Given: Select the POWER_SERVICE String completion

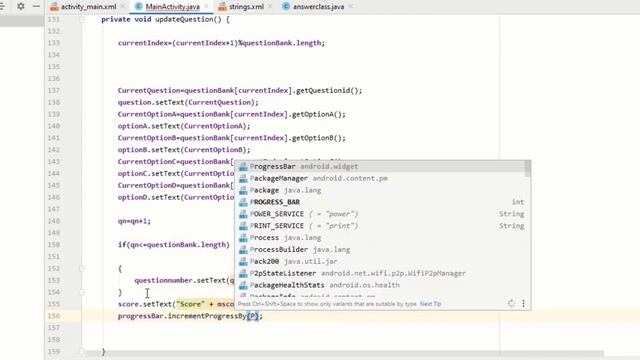Looking at the screenshot, I should point(380,214).
